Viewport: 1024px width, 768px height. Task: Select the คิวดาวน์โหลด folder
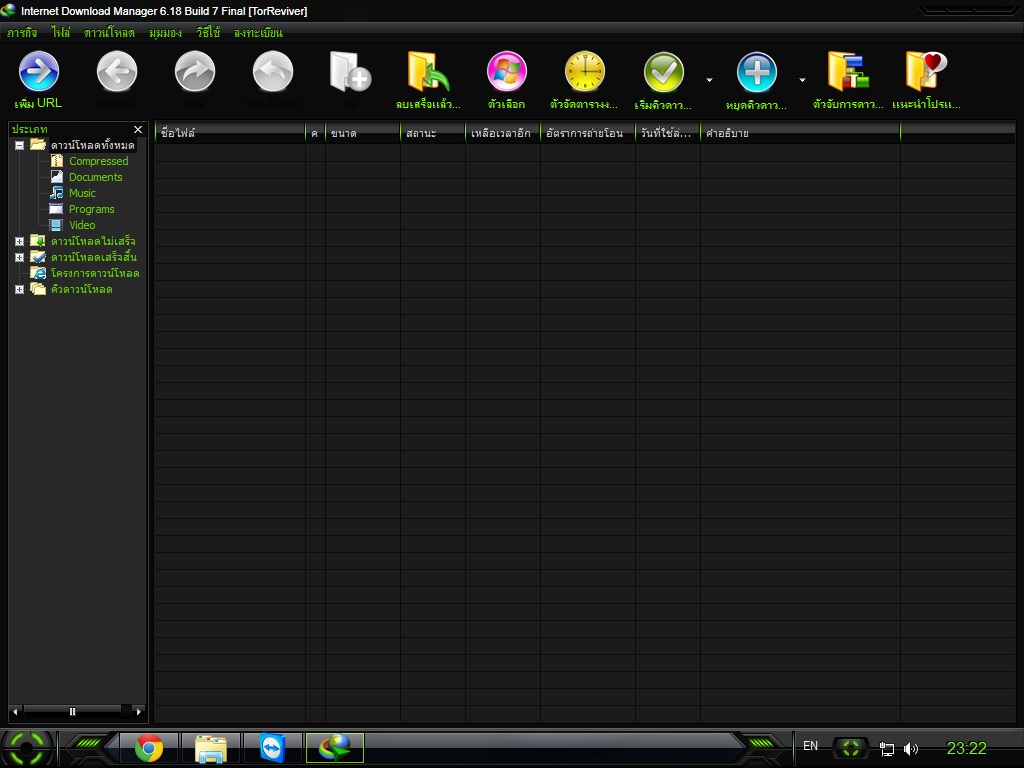(82, 289)
